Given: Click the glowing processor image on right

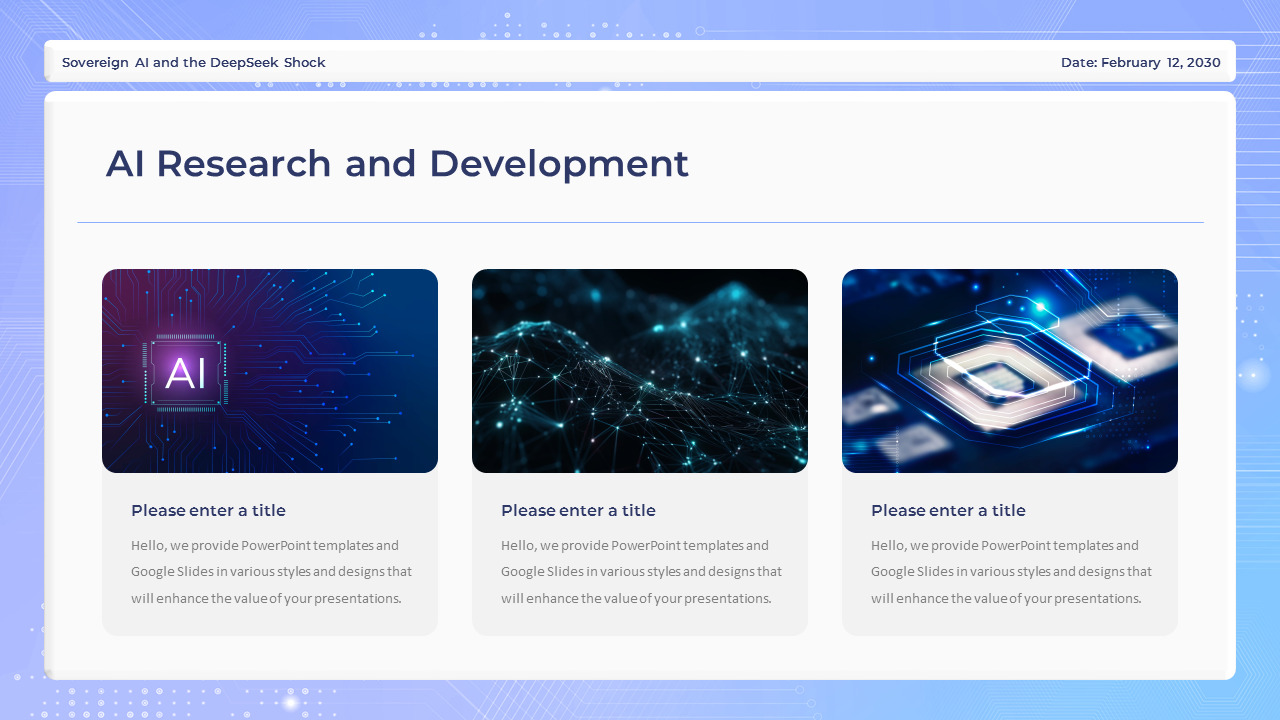Looking at the screenshot, I should (x=1010, y=370).
